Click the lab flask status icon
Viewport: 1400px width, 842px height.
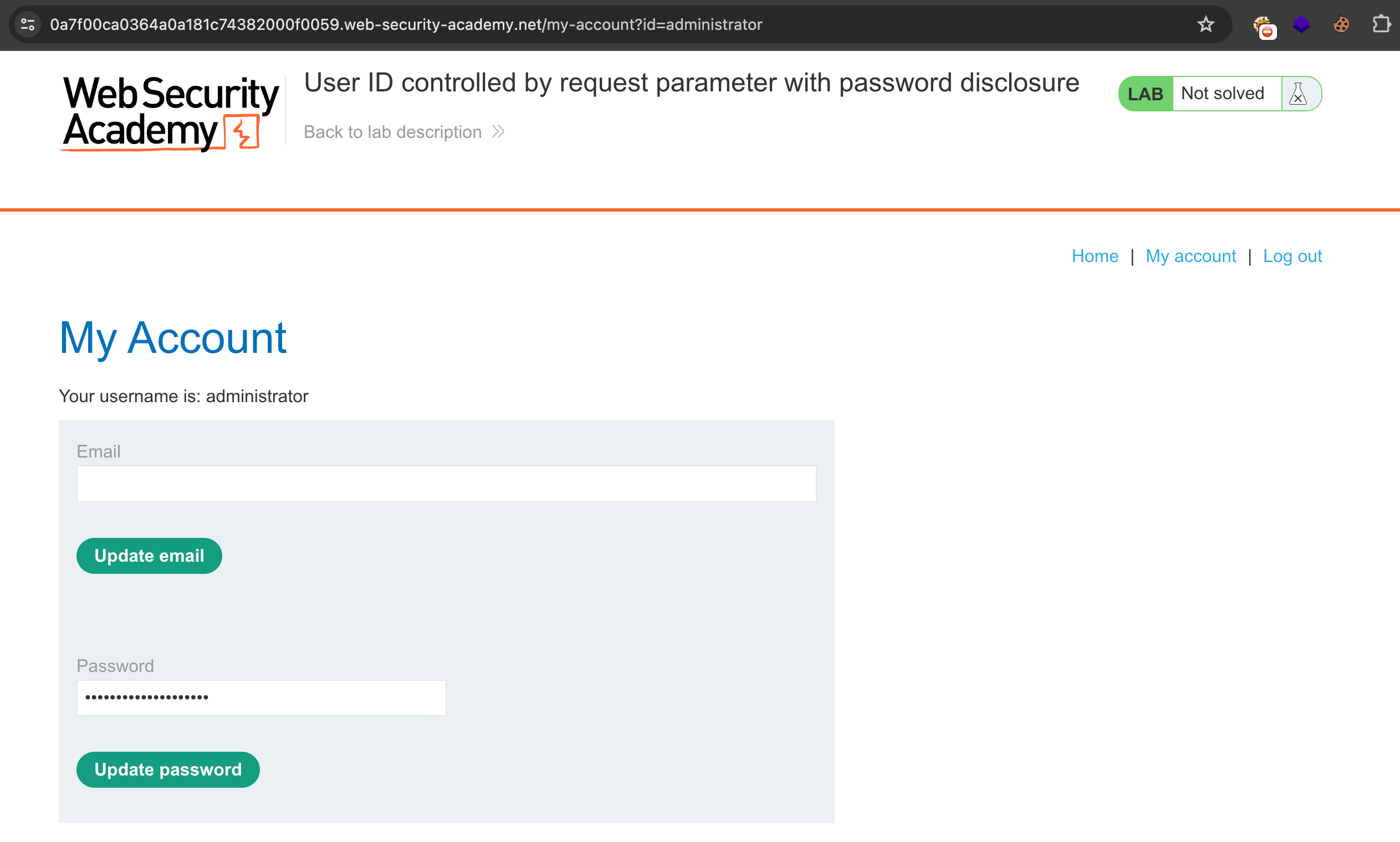point(1299,94)
